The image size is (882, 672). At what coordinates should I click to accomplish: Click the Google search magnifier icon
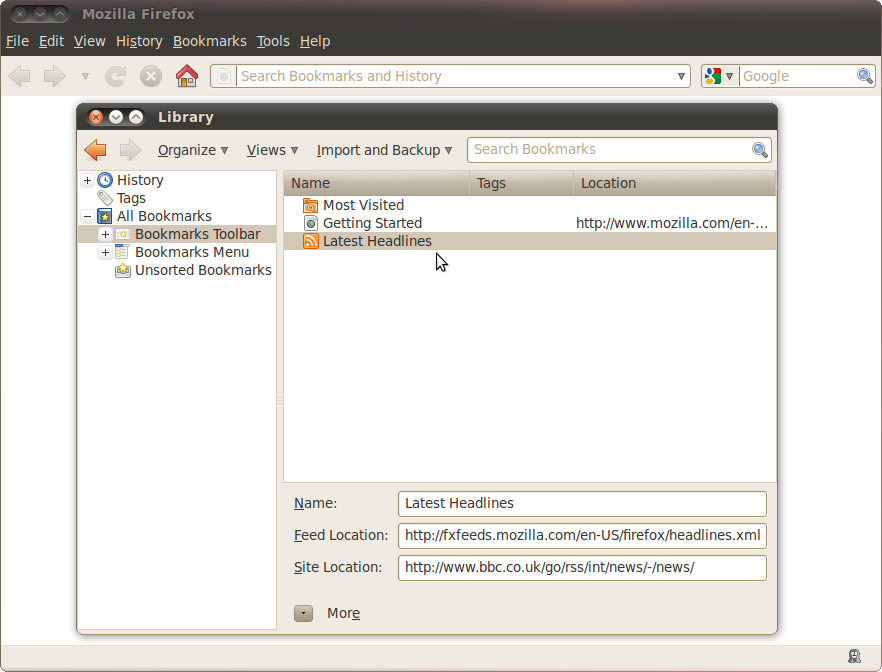[865, 76]
